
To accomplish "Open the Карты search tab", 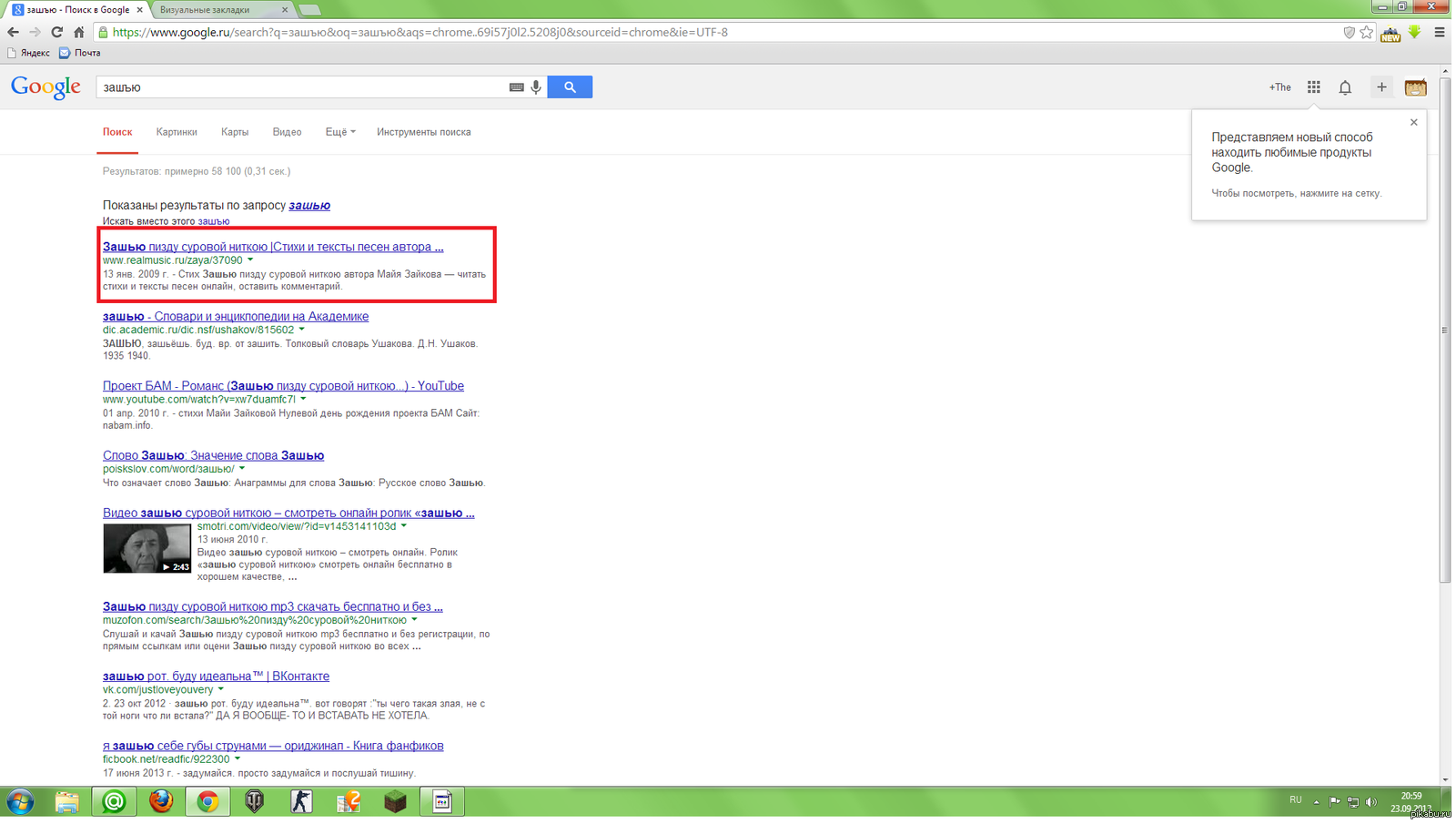I will pyautogui.click(x=235, y=132).
